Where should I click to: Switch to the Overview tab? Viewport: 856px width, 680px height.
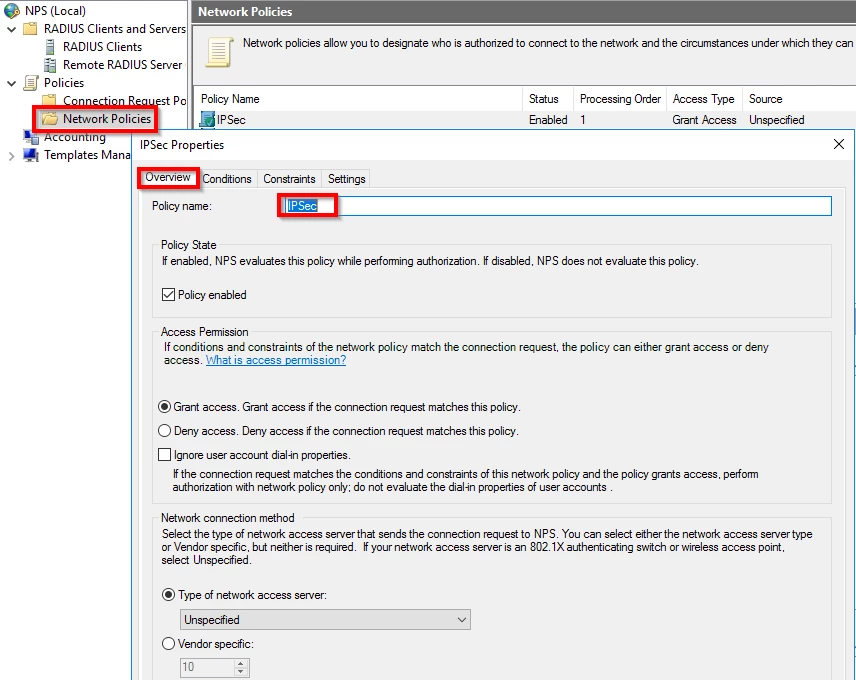pyautogui.click(x=168, y=177)
